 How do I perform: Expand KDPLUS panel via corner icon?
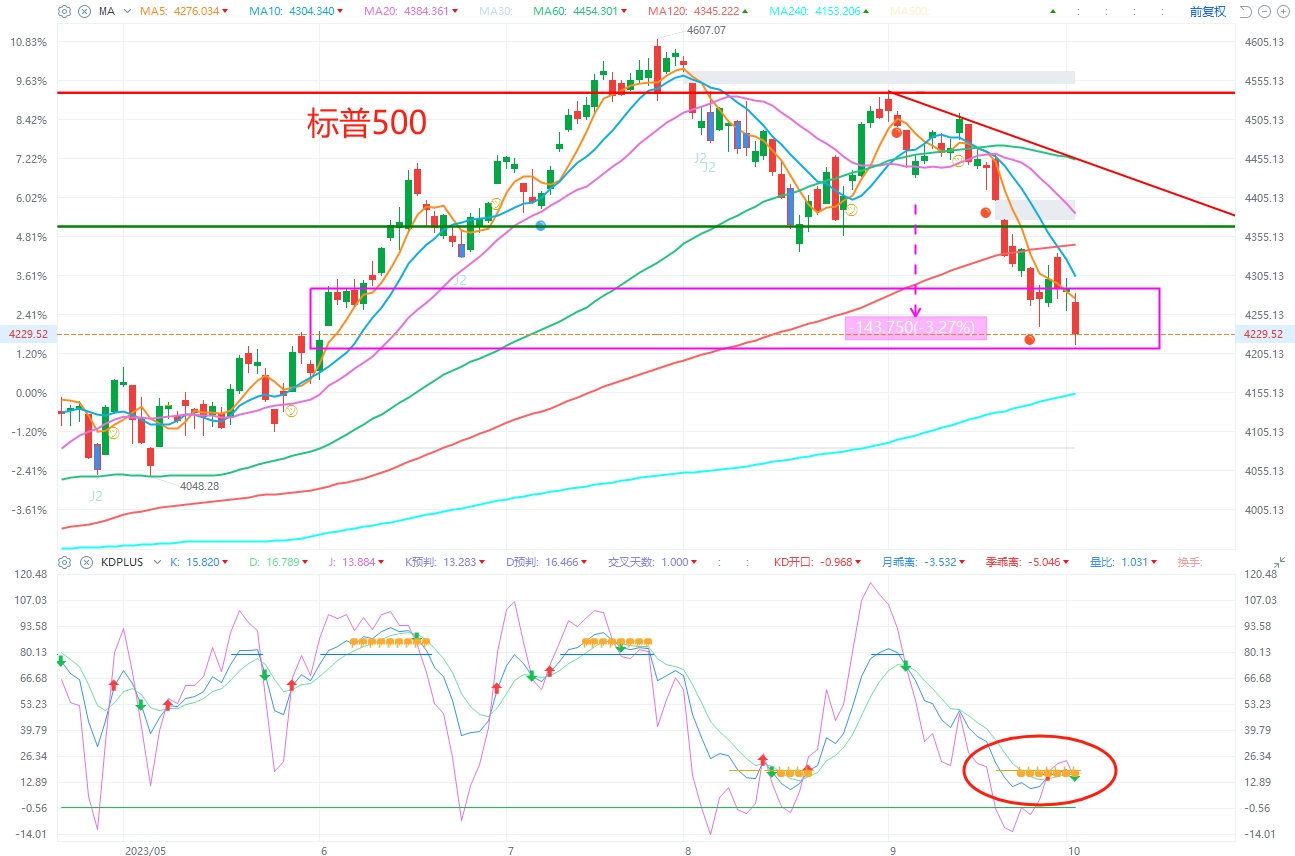point(1280,562)
